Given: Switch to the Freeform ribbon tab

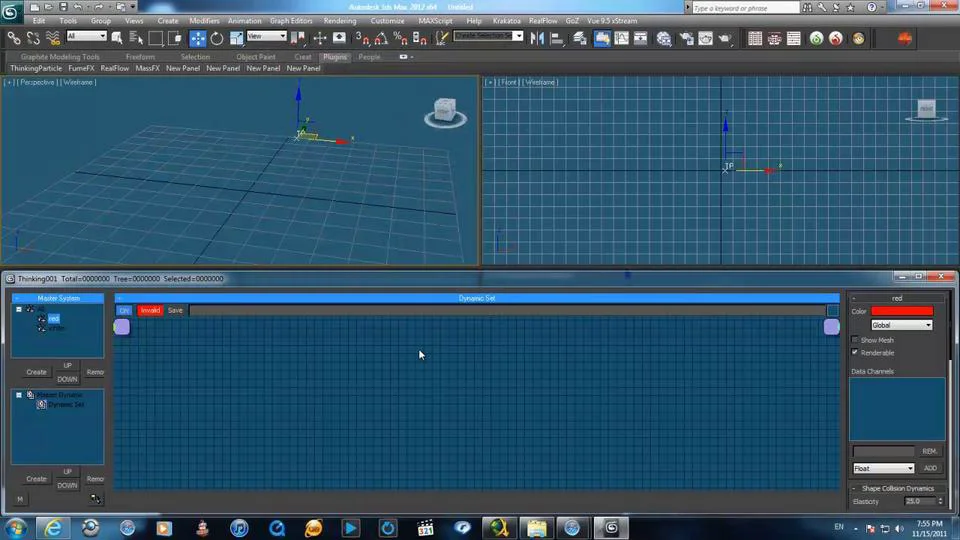Looking at the screenshot, I should pos(140,57).
